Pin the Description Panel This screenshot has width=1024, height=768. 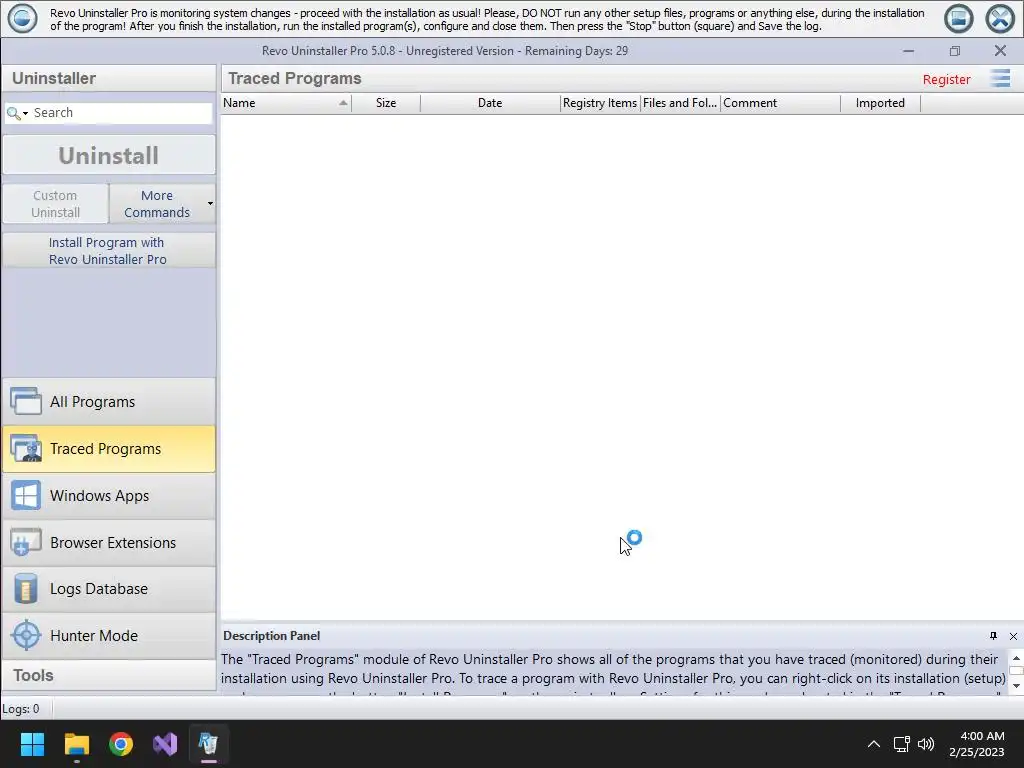coord(993,636)
